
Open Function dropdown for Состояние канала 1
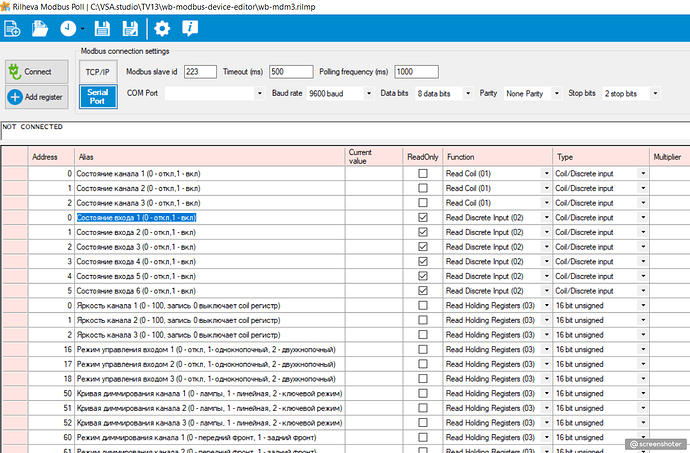[x=546, y=173]
